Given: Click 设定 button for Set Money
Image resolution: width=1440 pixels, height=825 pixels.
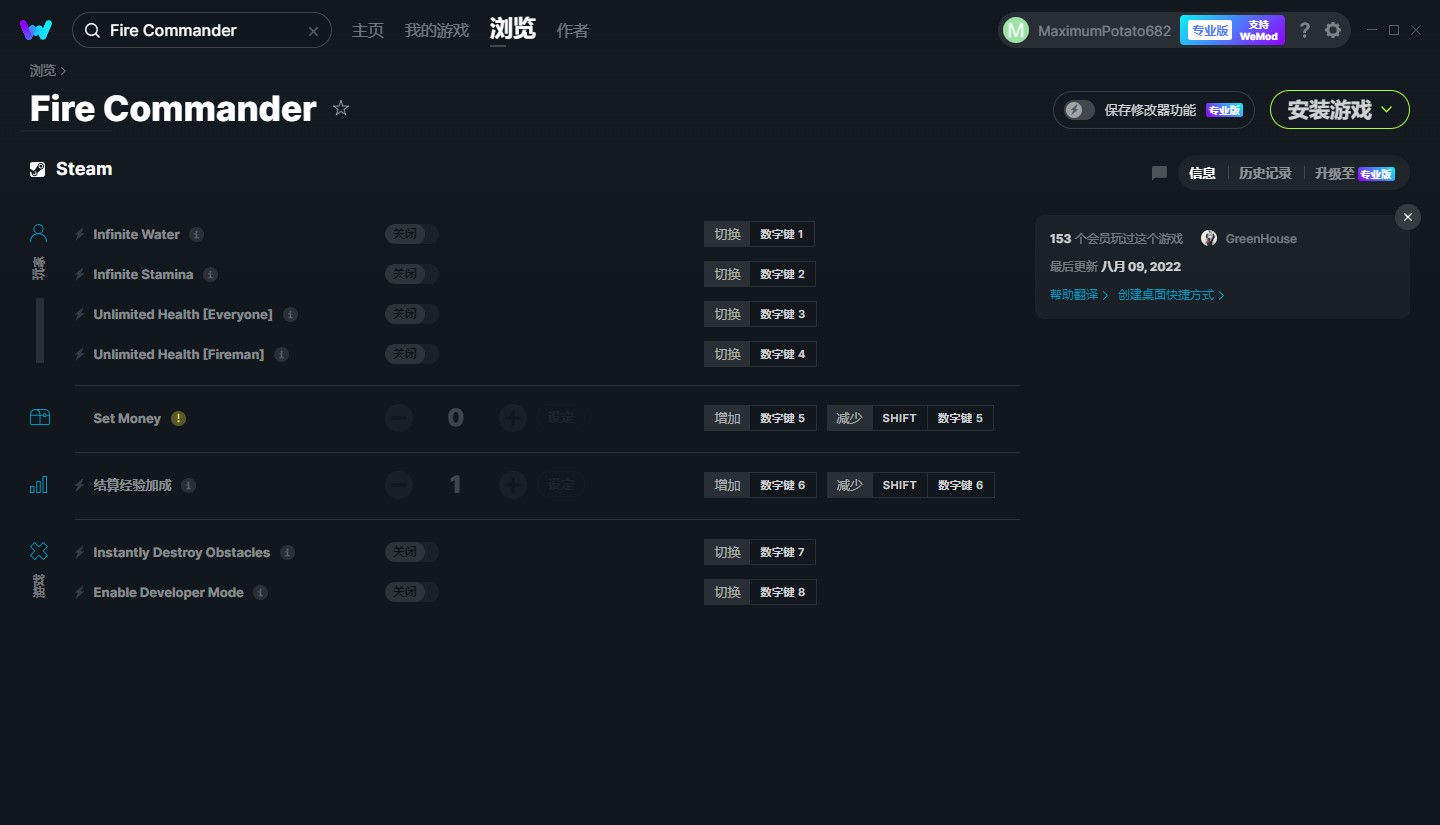Looking at the screenshot, I should point(561,418).
